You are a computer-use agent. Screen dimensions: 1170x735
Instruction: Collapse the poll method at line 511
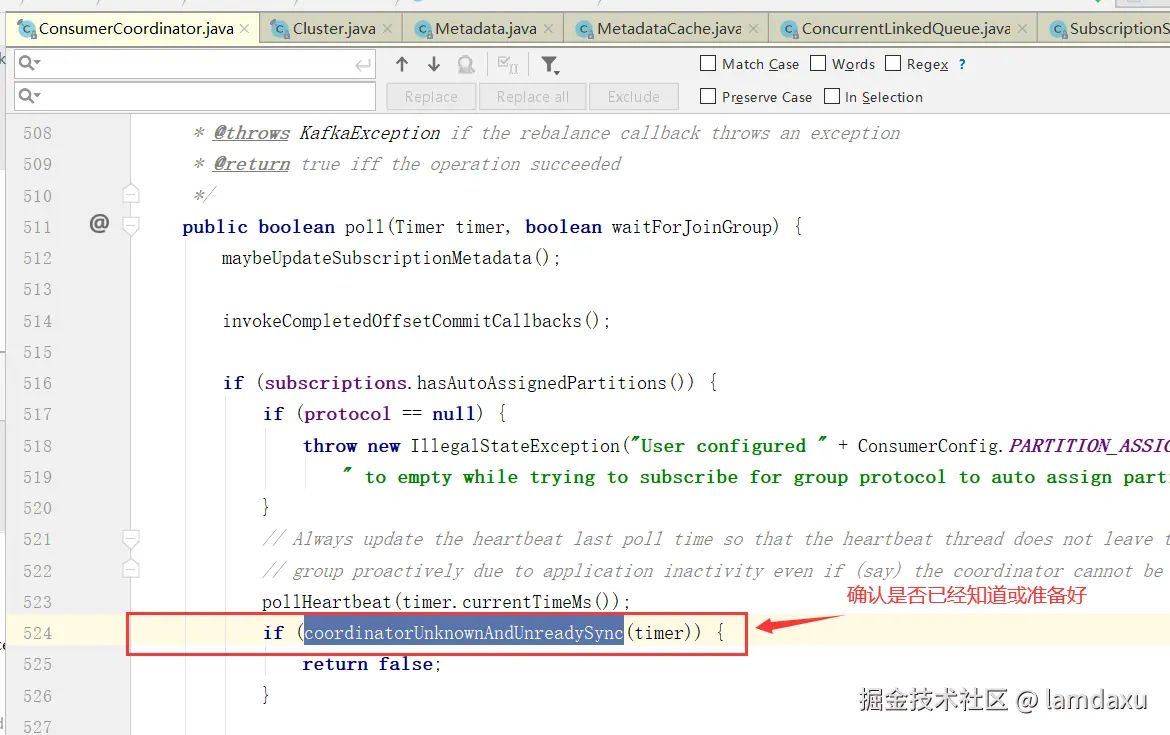point(131,225)
